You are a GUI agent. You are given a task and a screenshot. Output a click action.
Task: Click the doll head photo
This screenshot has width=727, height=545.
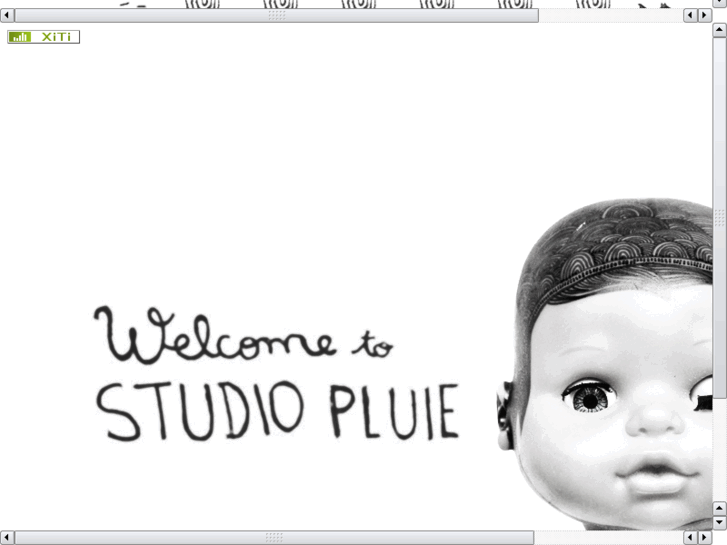(605, 364)
